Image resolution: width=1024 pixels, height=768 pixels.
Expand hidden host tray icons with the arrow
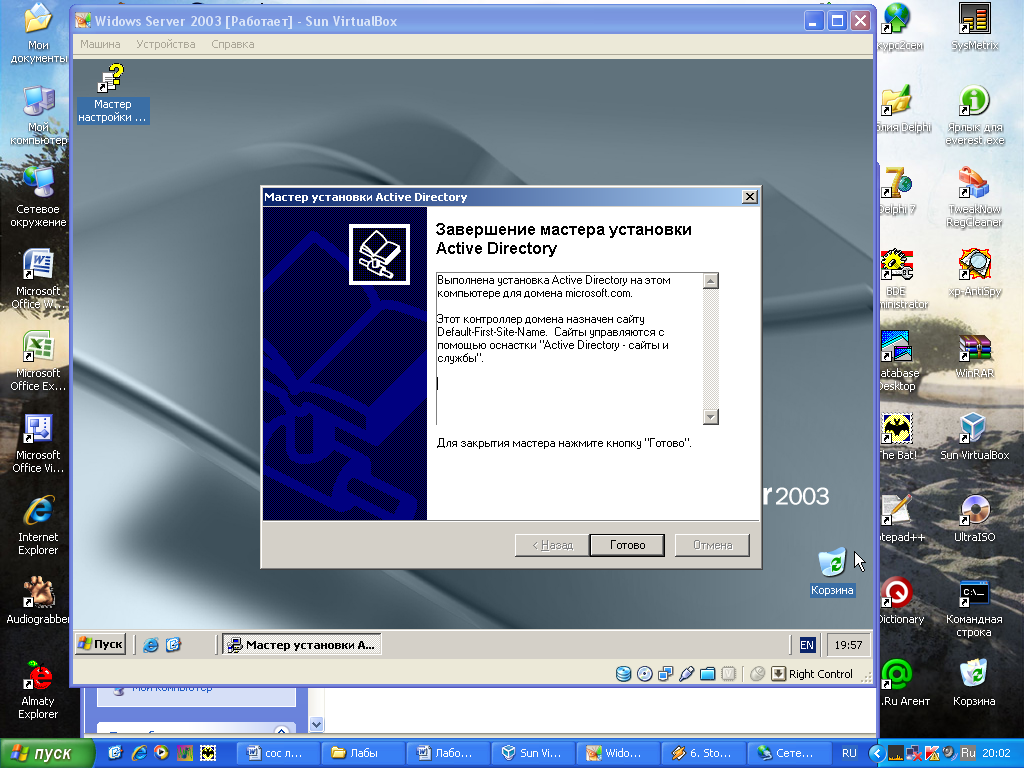pyautogui.click(x=876, y=753)
